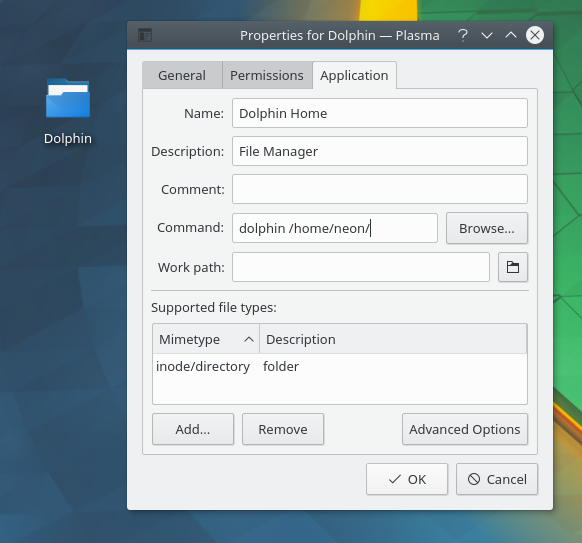Click the Add... button

[x=193, y=429]
